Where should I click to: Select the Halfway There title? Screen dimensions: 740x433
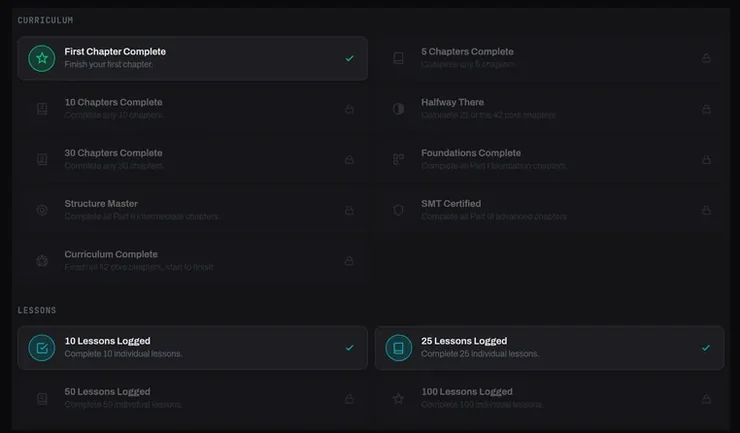[x=453, y=102]
